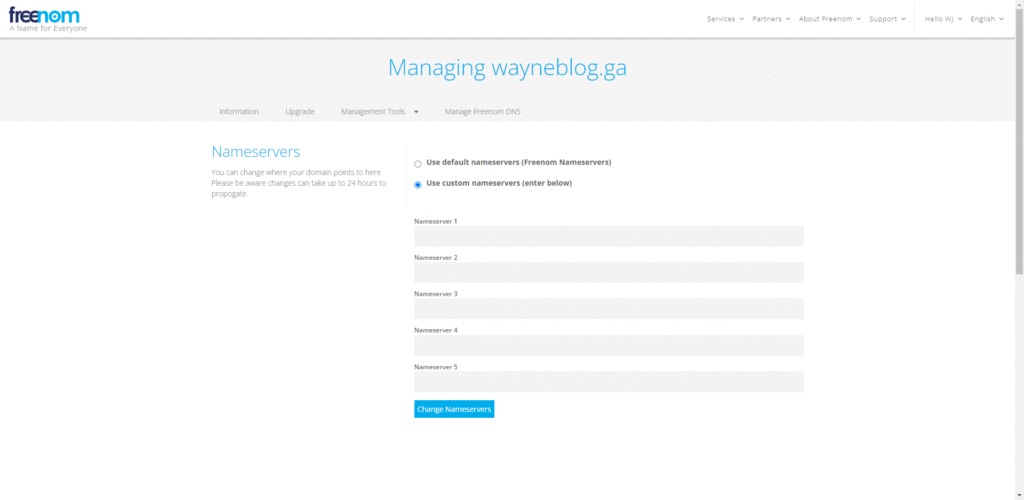Open the Manage Freenom DNS tab
1024x500 pixels.
pyautogui.click(x=482, y=111)
